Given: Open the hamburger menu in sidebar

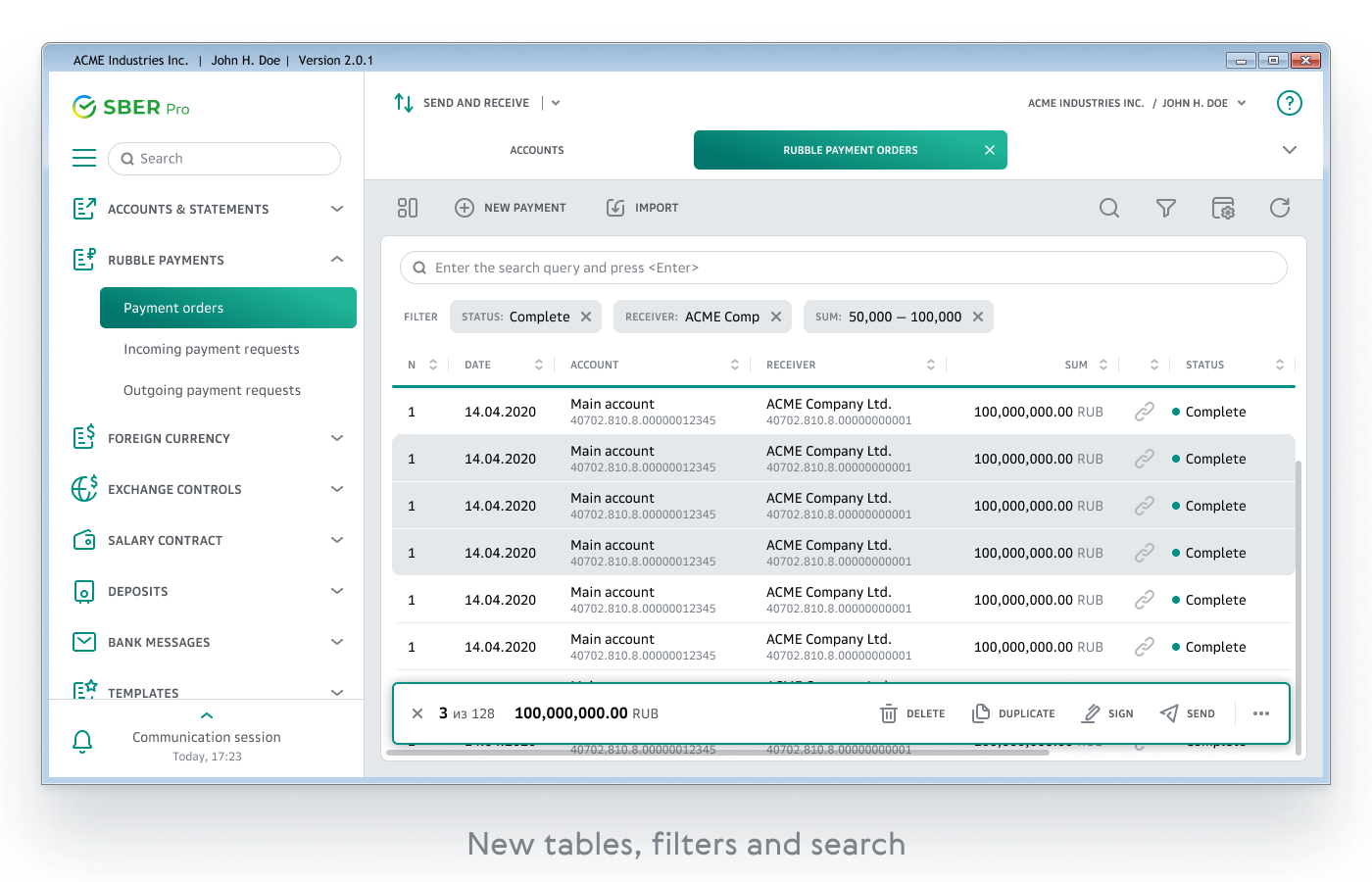Looking at the screenshot, I should pyautogui.click(x=84, y=159).
